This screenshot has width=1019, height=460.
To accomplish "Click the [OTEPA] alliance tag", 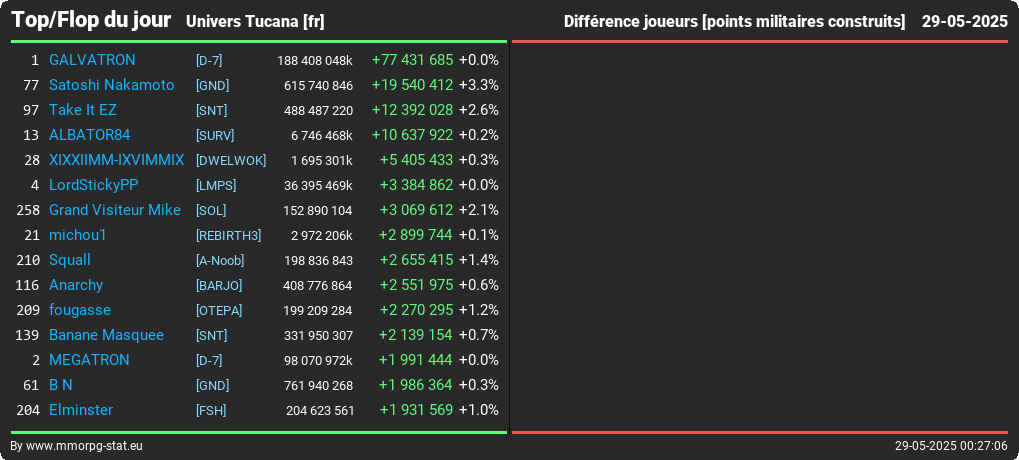I will point(219,311).
